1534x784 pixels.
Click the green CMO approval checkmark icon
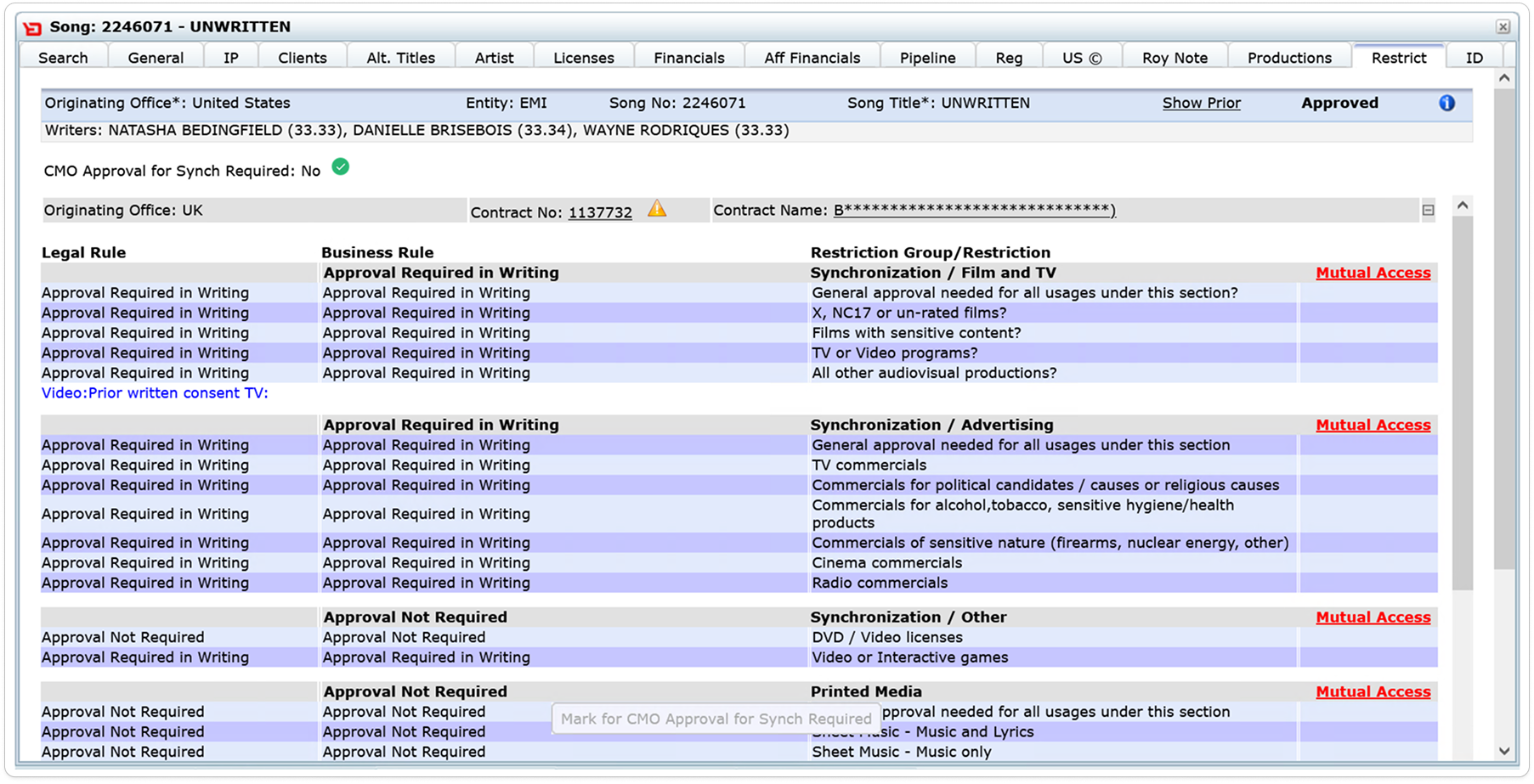(341, 166)
